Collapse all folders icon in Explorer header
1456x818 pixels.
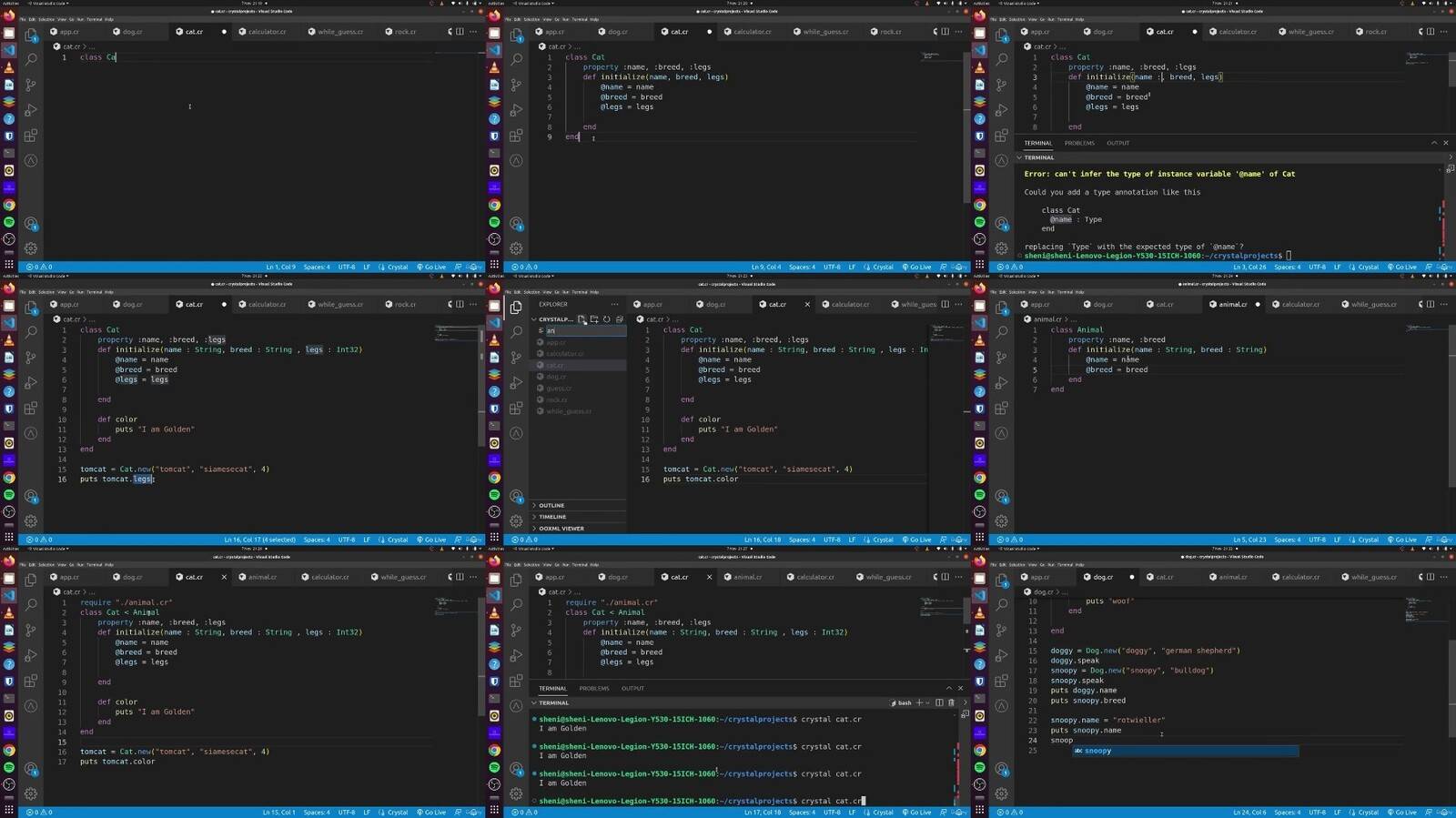(x=619, y=319)
